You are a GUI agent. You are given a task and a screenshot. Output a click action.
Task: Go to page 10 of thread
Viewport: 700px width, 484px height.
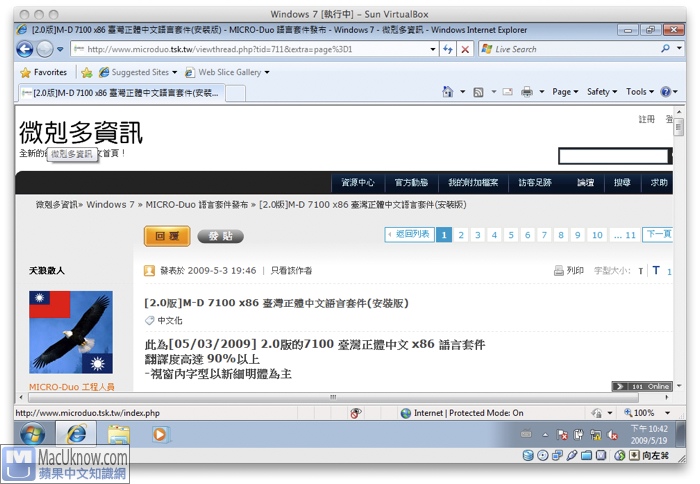[597, 235]
